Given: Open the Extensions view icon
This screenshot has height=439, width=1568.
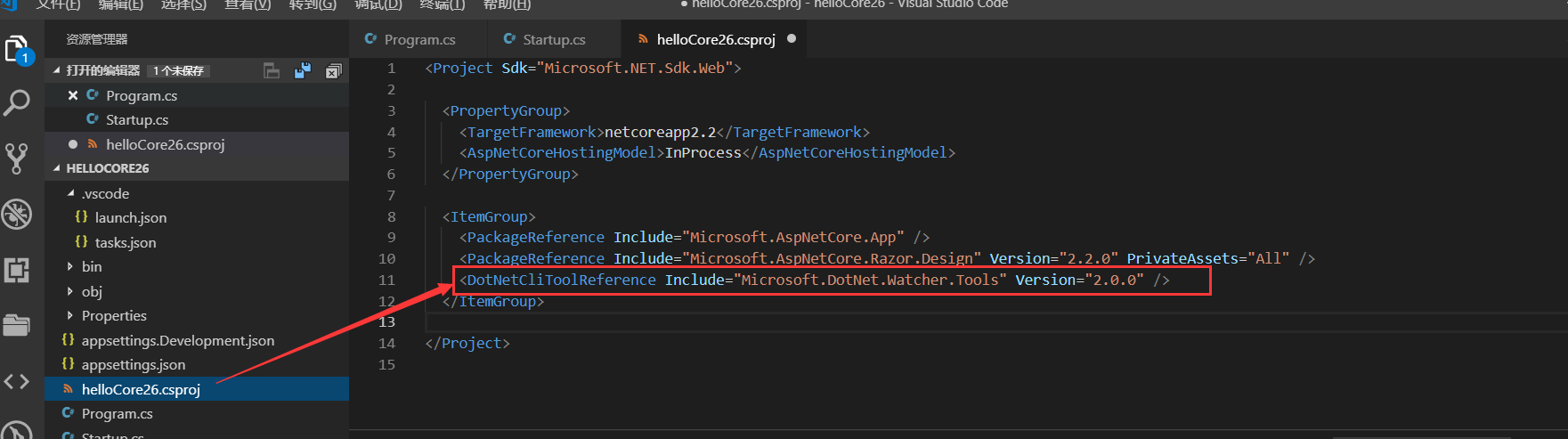Looking at the screenshot, I should point(17,269).
